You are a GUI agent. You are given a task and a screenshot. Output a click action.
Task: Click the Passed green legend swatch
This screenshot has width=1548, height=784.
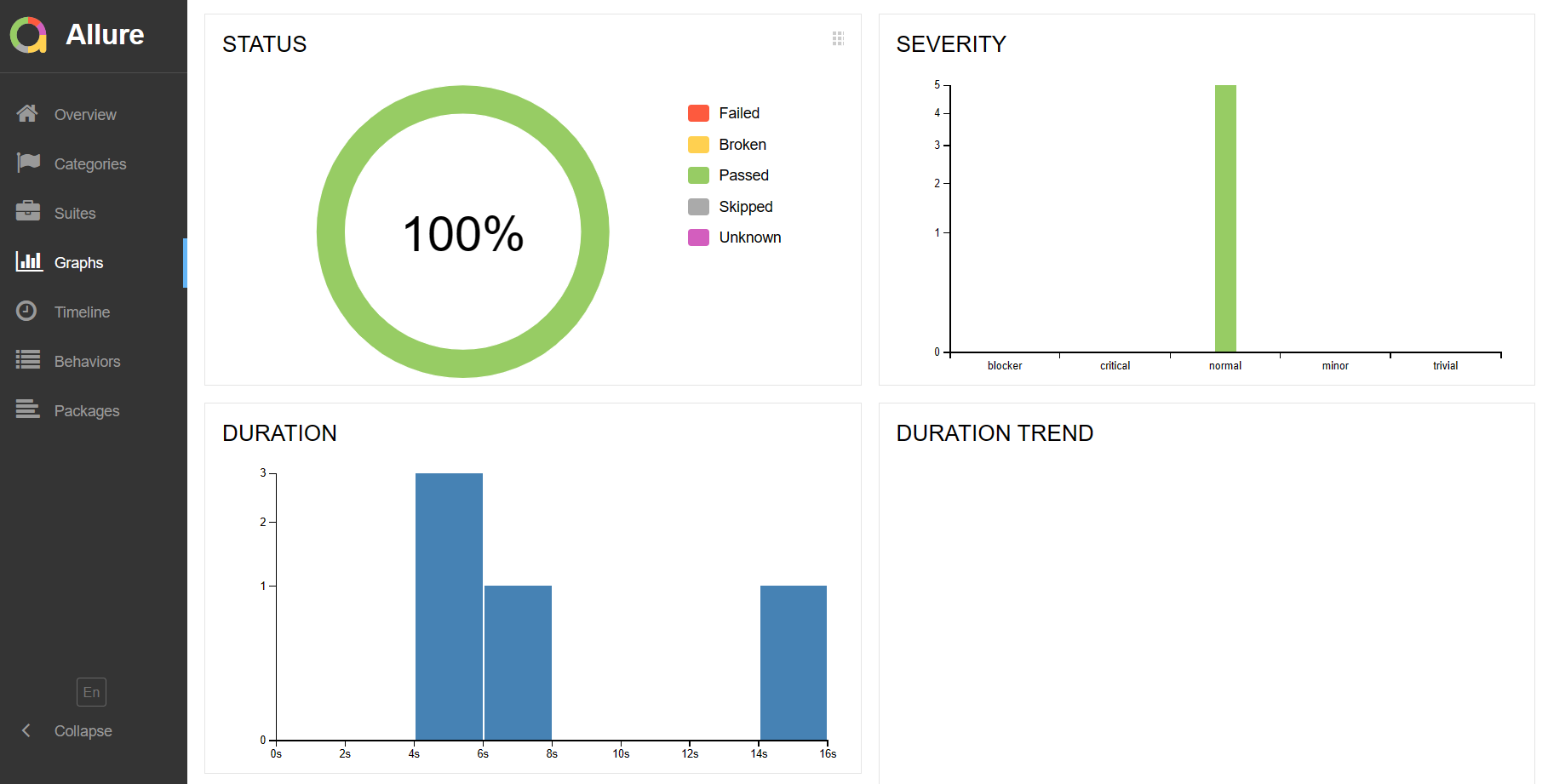(x=698, y=175)
